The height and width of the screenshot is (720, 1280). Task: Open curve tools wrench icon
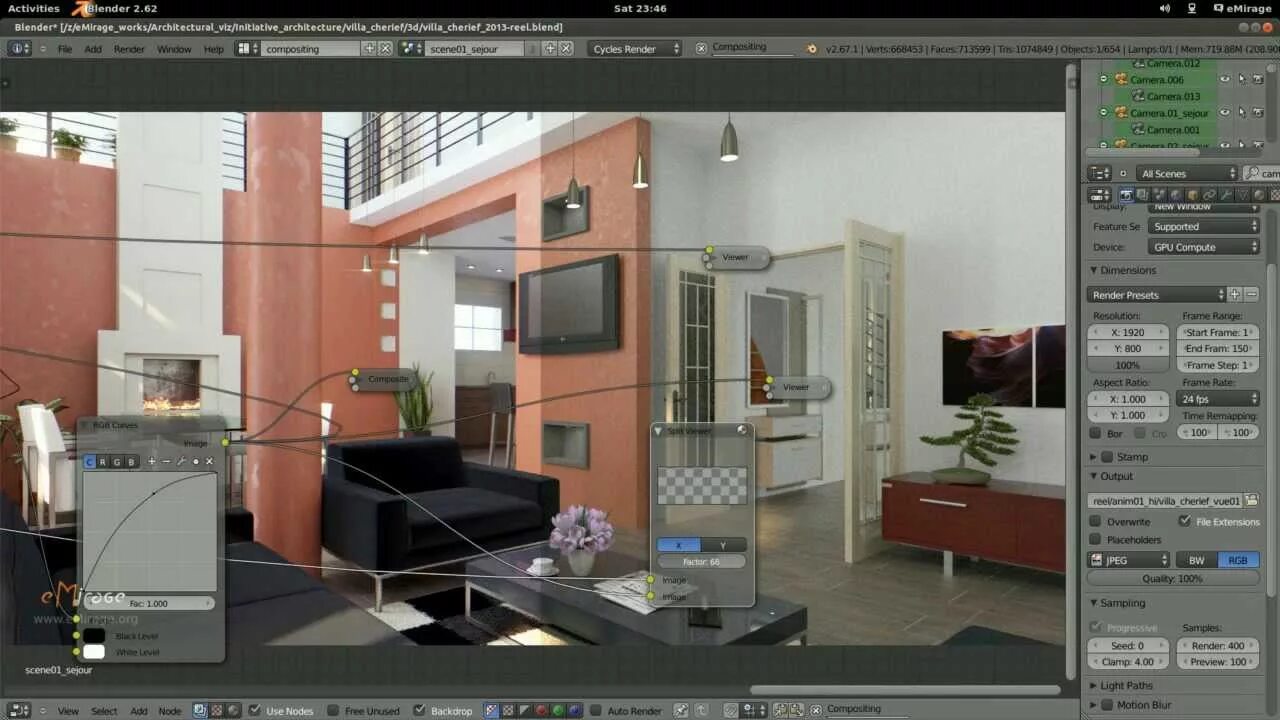pyautogui.click(x=181, y=461)
